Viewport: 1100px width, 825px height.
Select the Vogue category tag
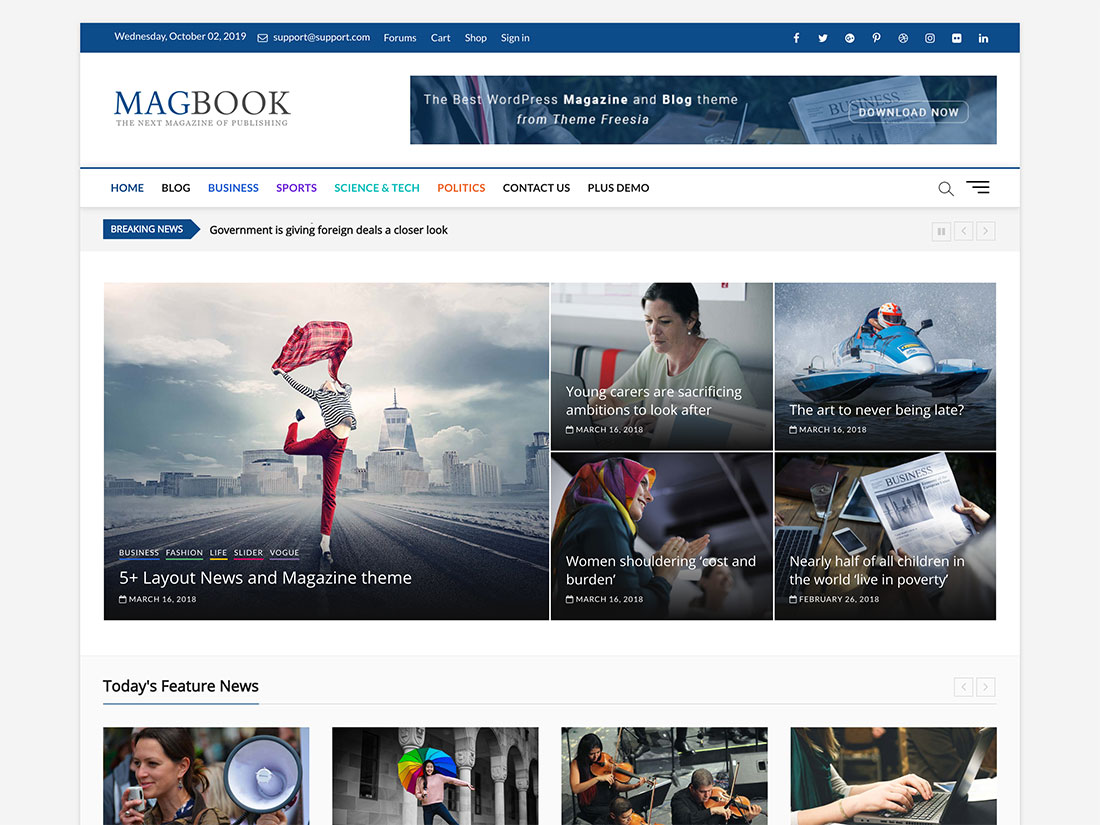click(x=284, y=553)
